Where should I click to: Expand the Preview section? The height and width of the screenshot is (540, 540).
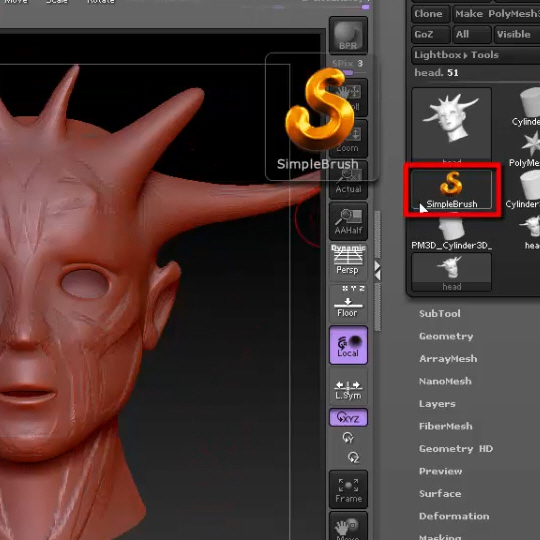click(440, 471)
